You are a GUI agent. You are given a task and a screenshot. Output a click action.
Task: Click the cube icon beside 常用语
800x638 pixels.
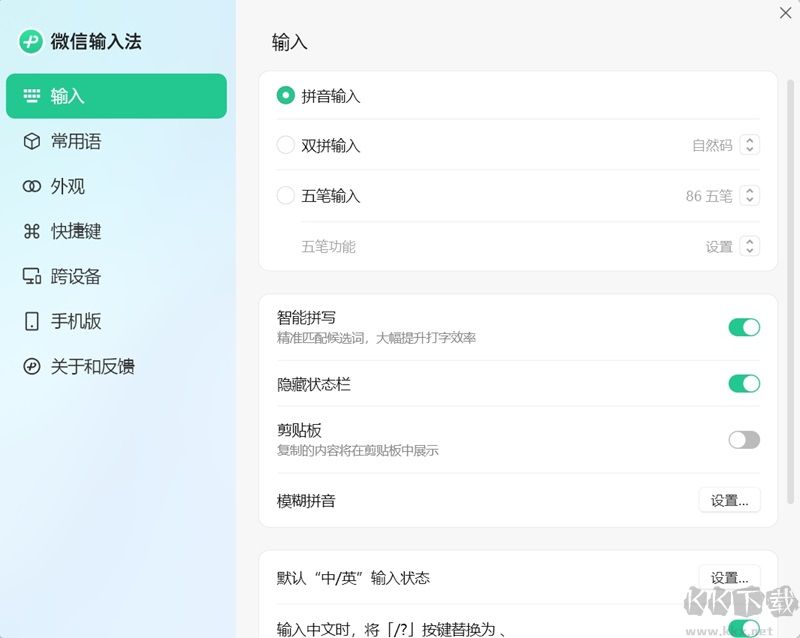[x=32, y=141]
